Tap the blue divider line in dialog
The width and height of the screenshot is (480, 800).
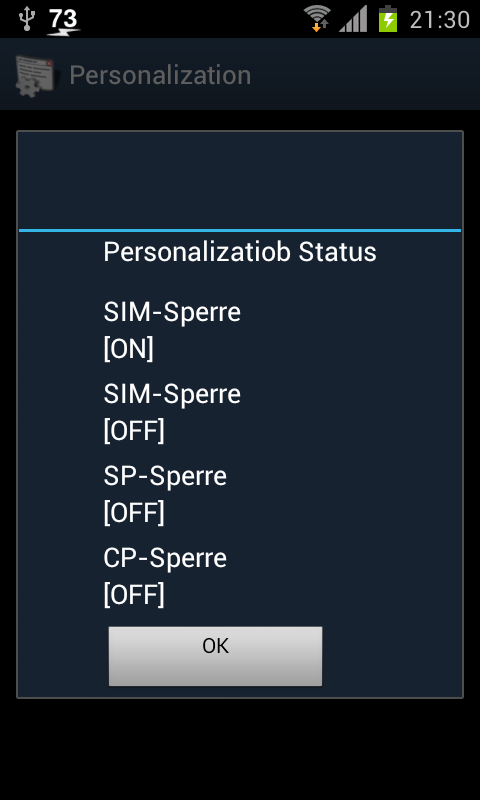pos(240,231)
